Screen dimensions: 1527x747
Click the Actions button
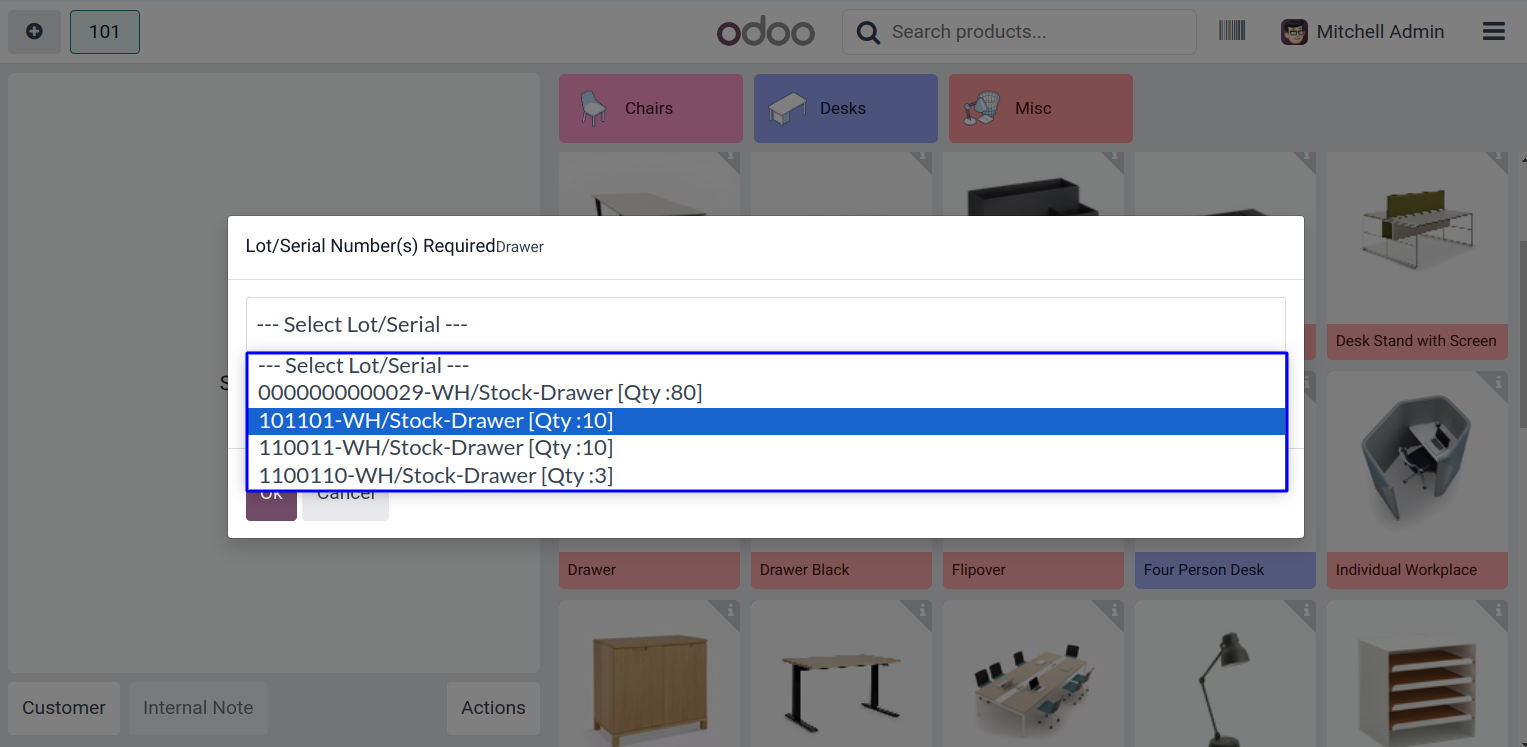pyautogui.click(x=493, y=708)
